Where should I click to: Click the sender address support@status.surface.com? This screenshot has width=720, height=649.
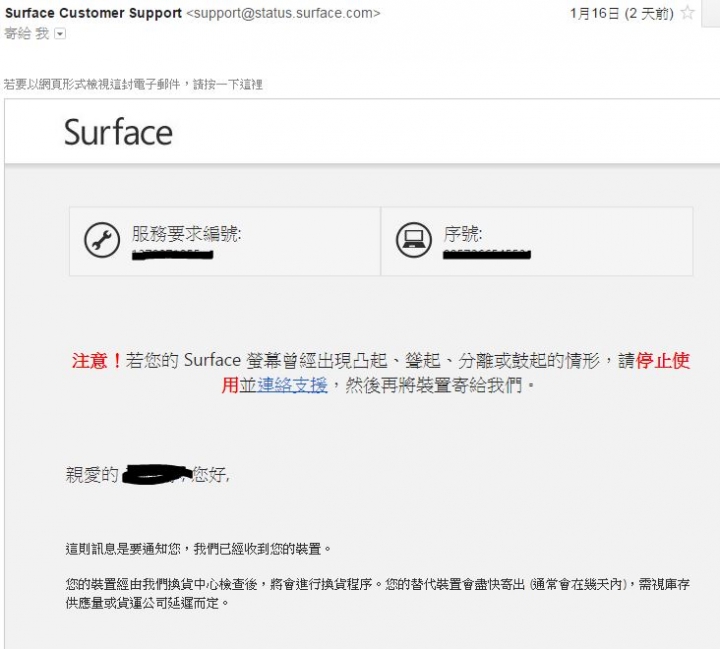[283, 13]
